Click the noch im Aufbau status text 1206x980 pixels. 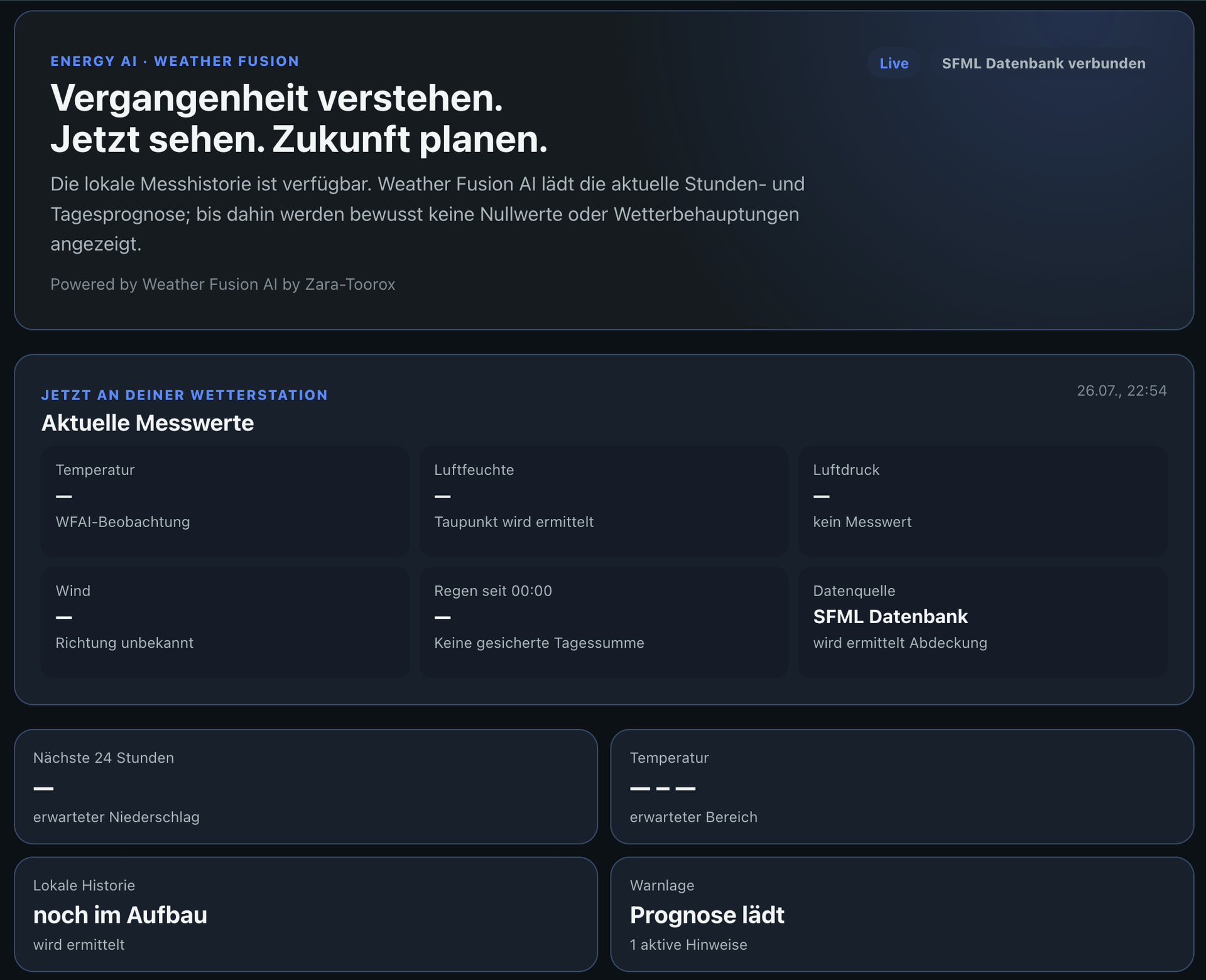pos(120,915)
